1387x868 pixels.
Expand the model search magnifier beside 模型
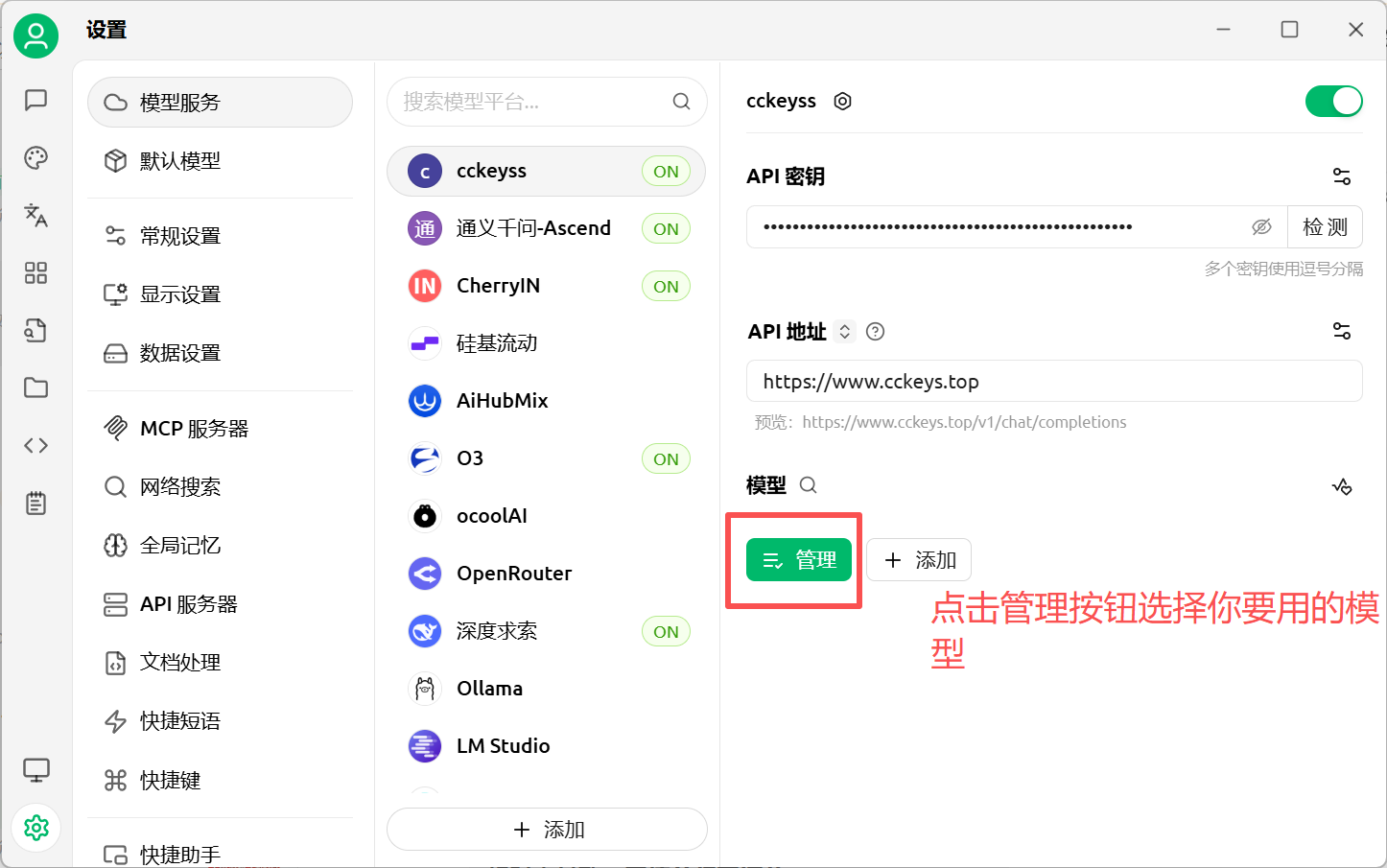coord(808,485)
